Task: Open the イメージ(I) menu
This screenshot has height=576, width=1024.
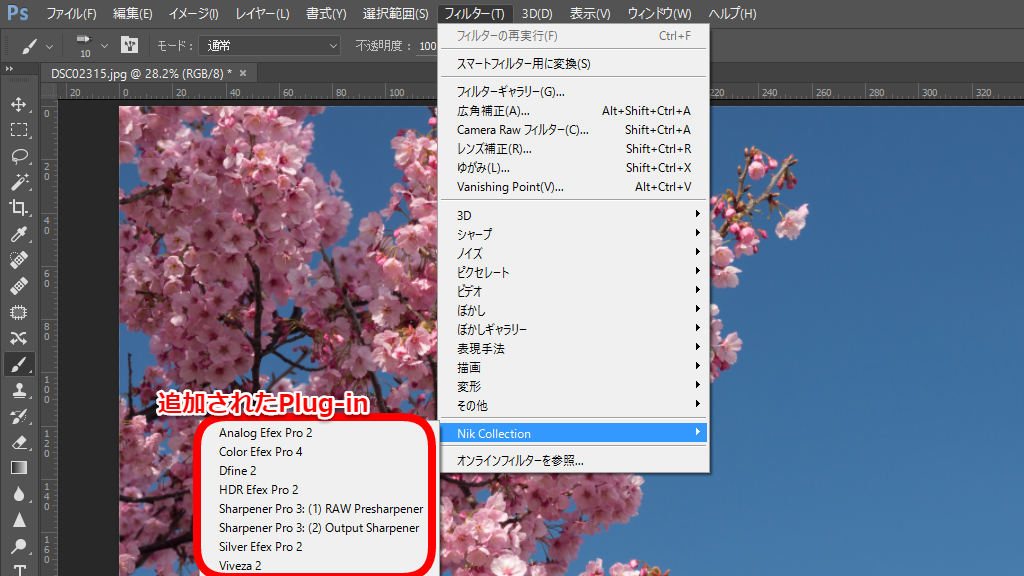Action: click(193, 14)
